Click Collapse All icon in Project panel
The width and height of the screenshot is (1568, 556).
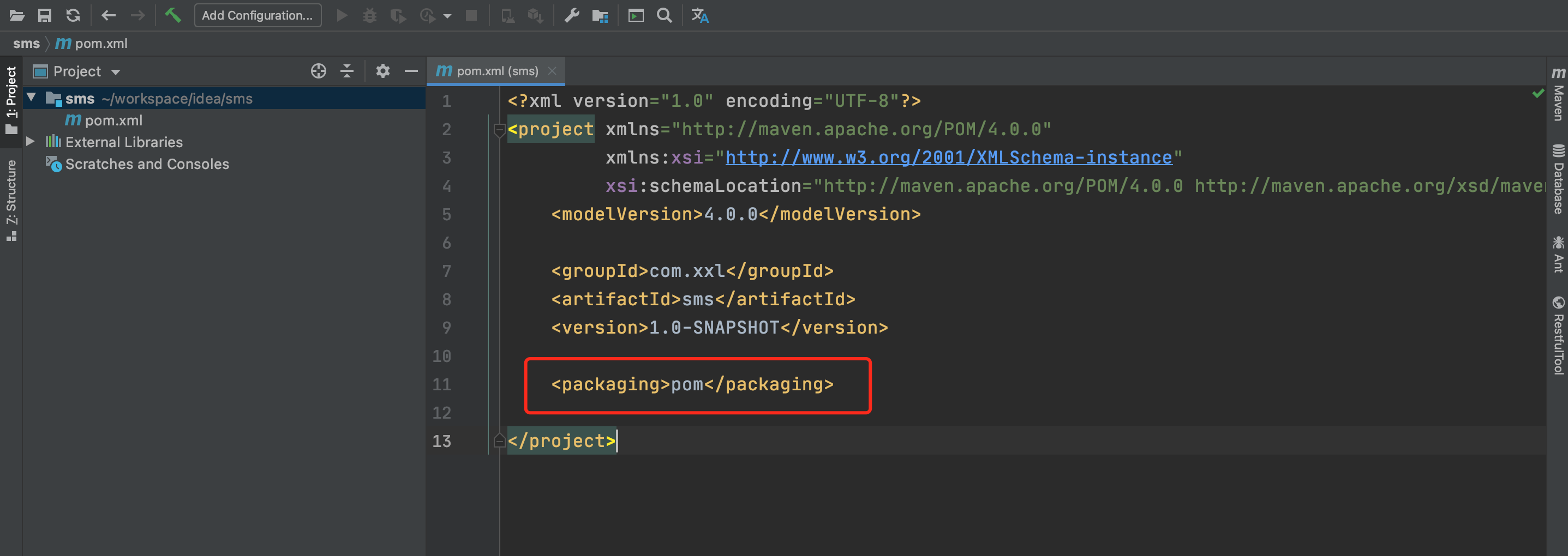(x=347, y=71)
